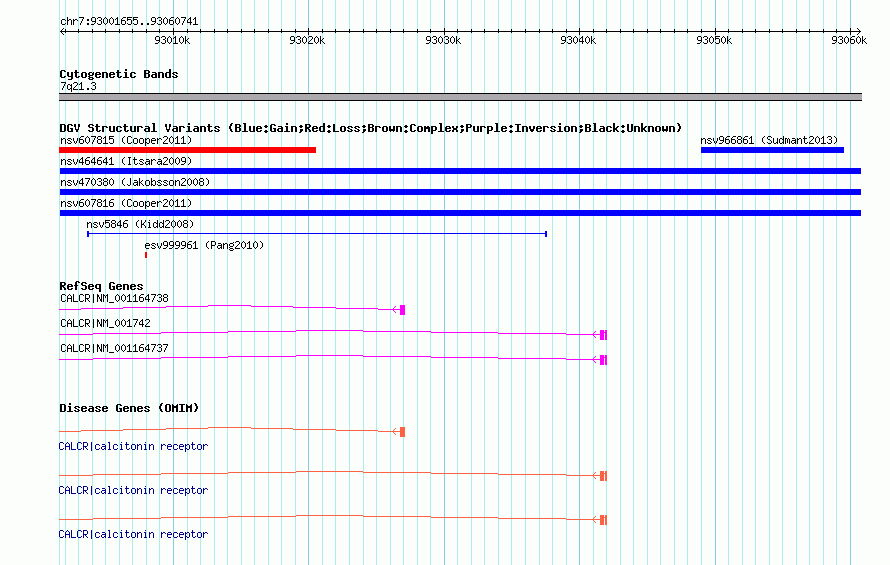The width and height of the screenshot is (890, 565).
Task: Select the CALCR|NM_001742 transcript label
Action: 105,323
